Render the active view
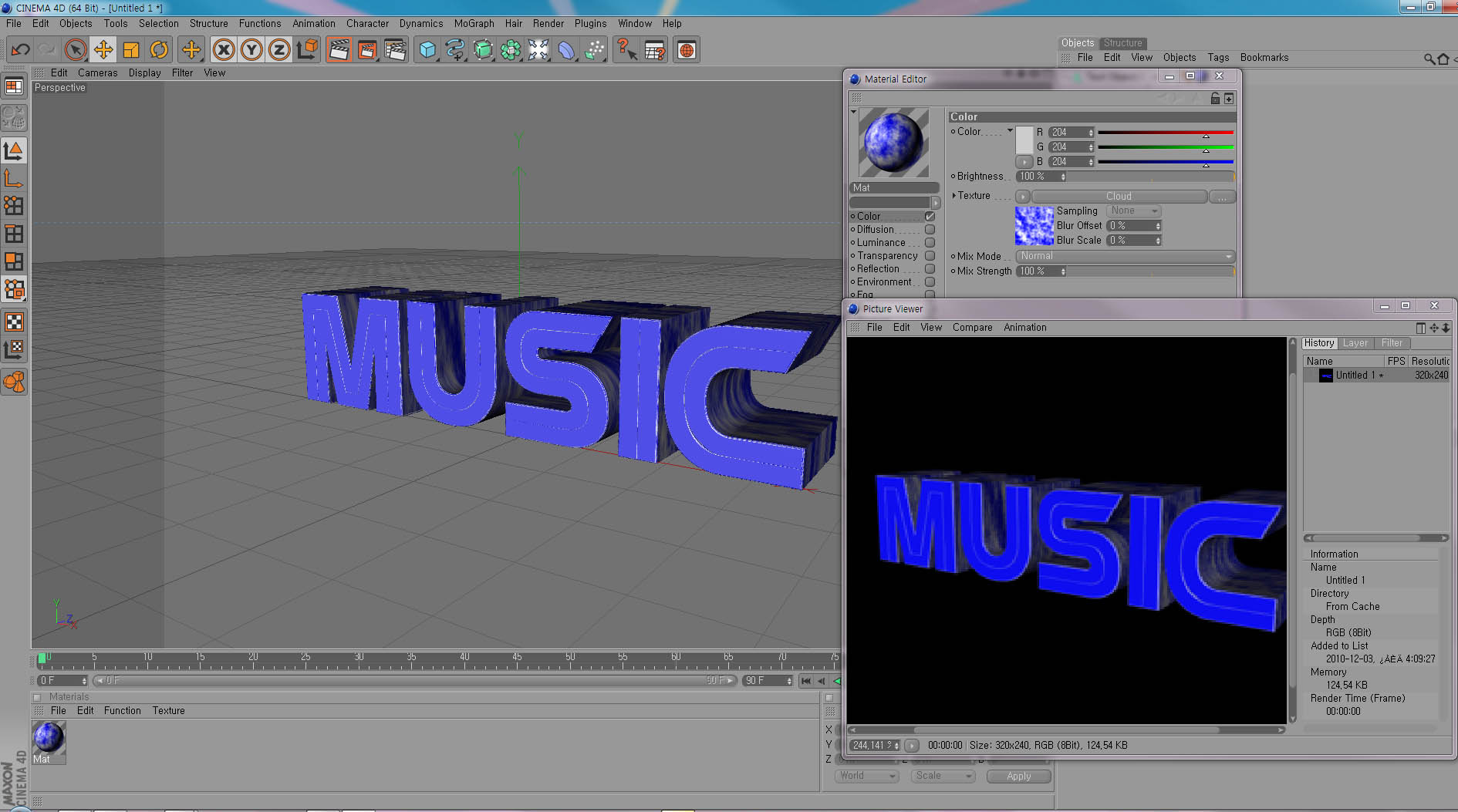 coord(339,50)
